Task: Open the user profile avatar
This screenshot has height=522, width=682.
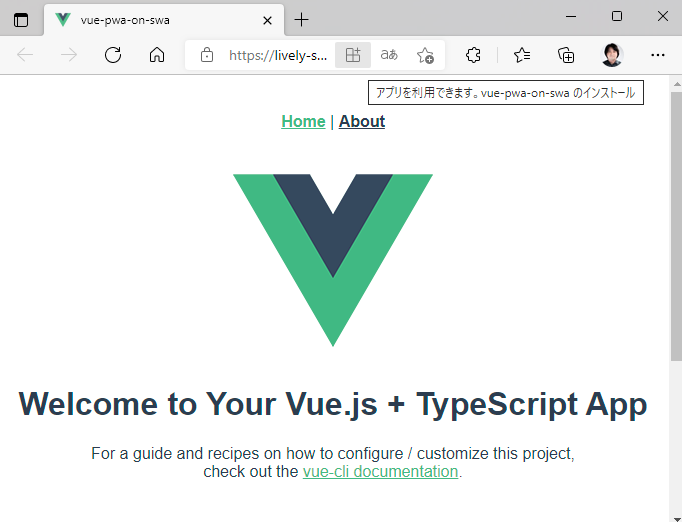Action: click(x=612, y=55)
